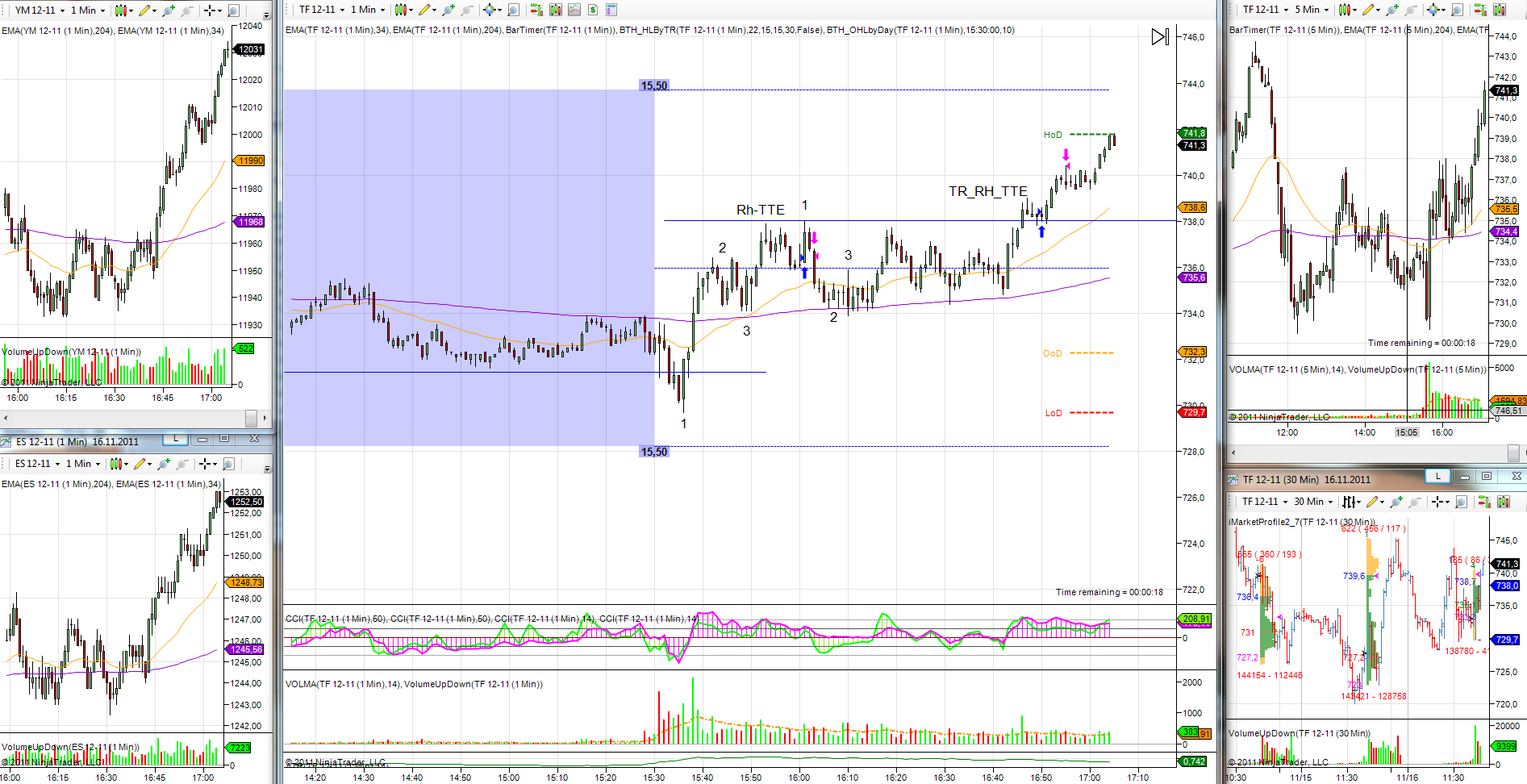Zoom in on the TF 5 Min chart
Screen dimensions: 1527x784
coord(1393,10)
